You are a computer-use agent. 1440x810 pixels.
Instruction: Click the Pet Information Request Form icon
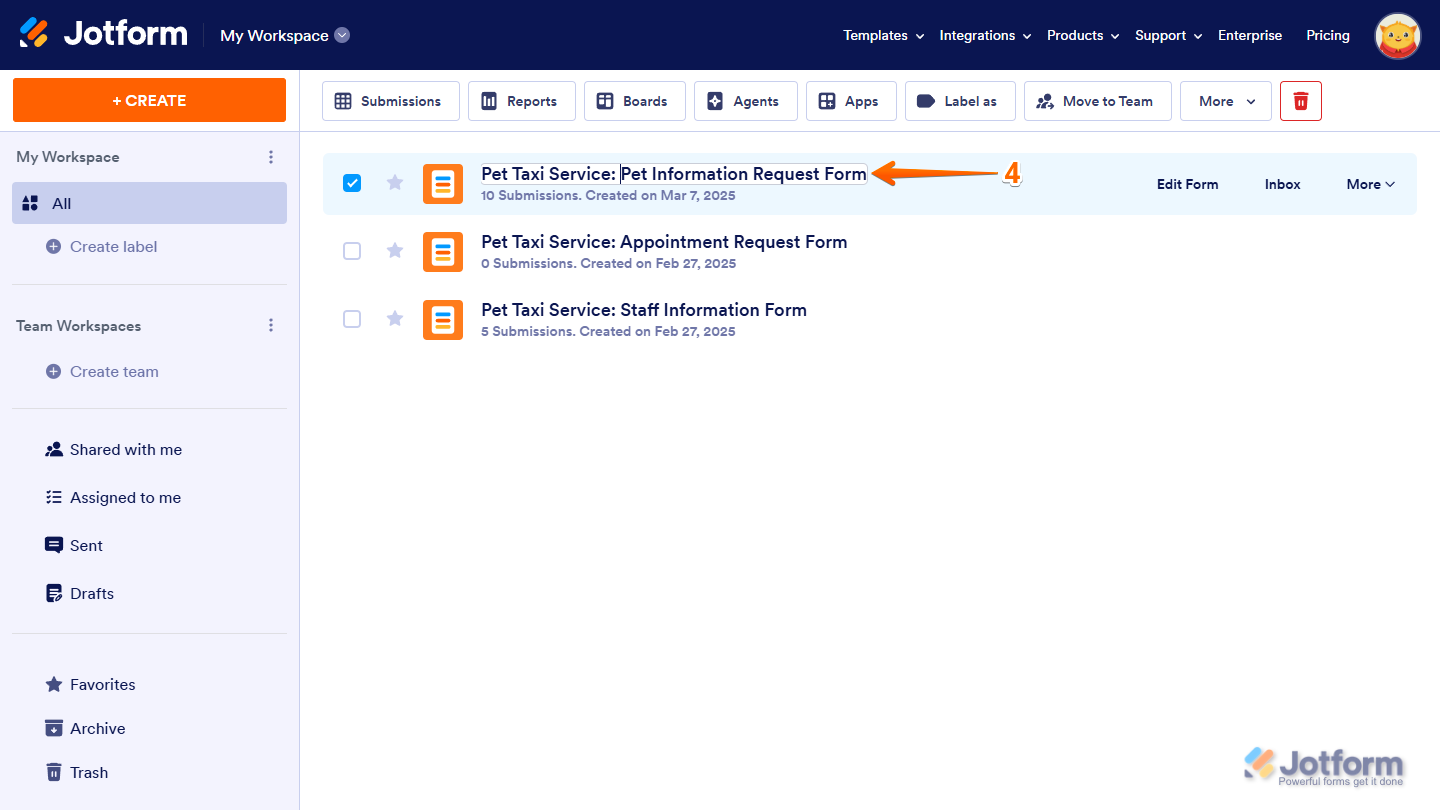pos(443,184)
